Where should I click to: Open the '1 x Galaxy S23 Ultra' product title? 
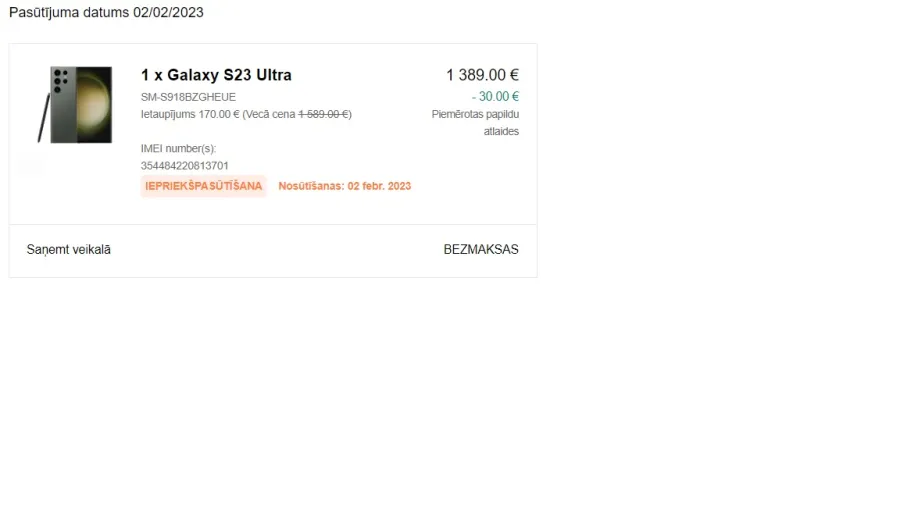point(216,75)
